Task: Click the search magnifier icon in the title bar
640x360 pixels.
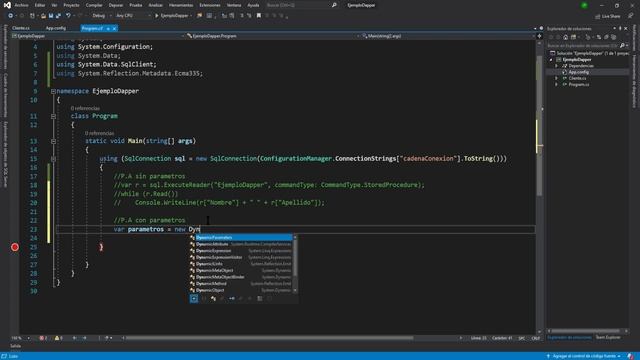Action: [x=334, y=5]
